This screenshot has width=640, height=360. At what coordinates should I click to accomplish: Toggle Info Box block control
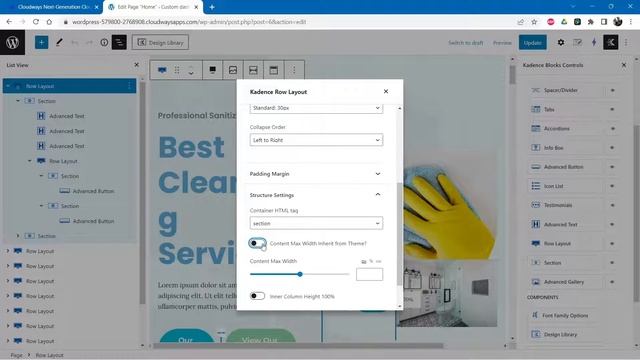[x=612, y=148]
